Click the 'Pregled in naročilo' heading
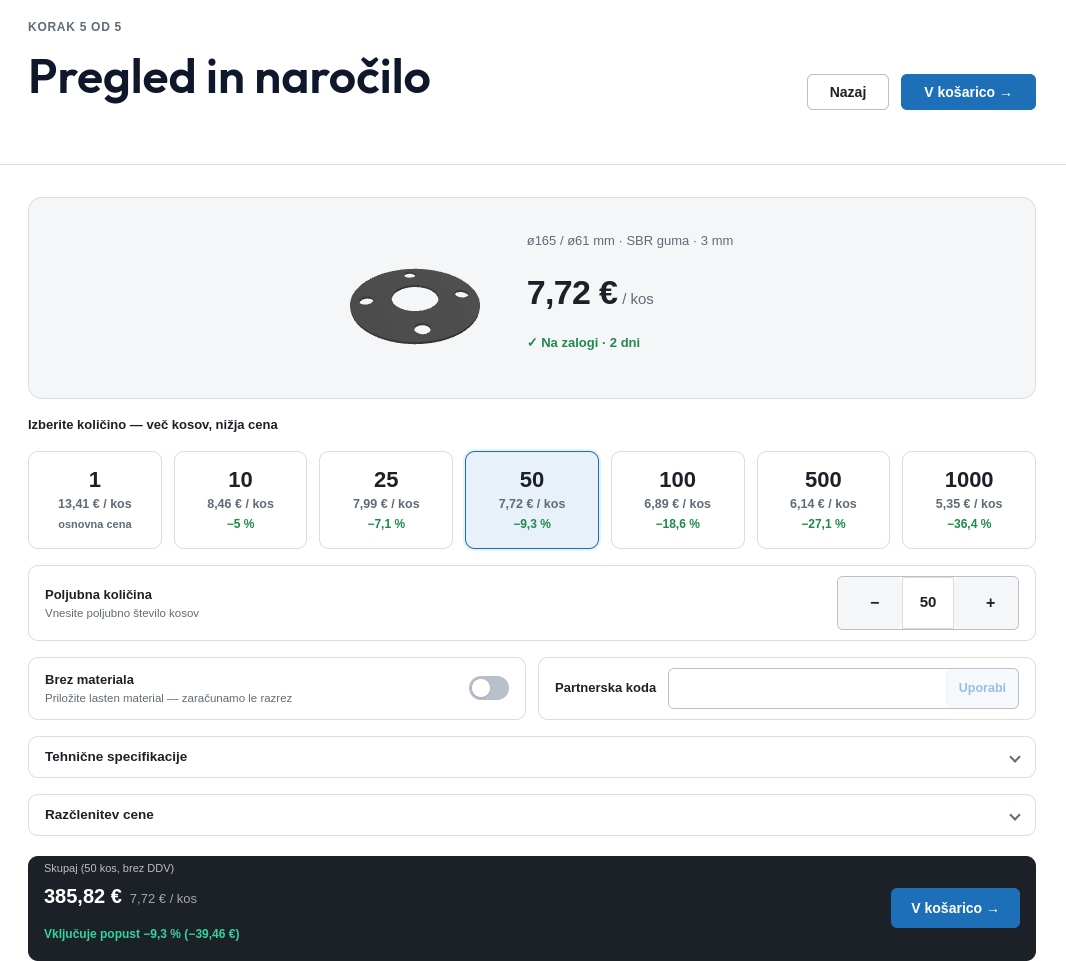 [229, 78]
